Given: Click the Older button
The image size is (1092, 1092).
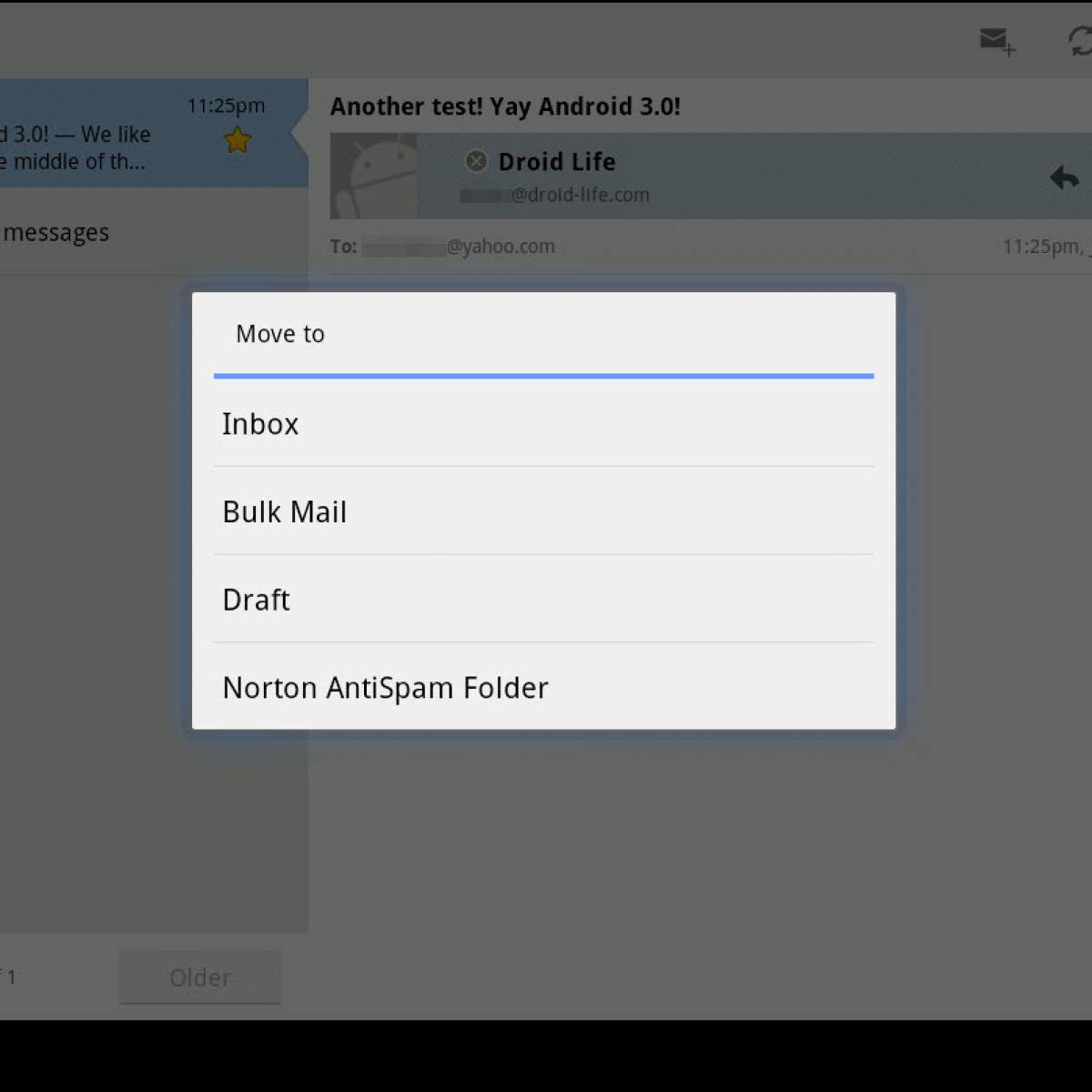Looking at the screenshot, I should 199,977.
